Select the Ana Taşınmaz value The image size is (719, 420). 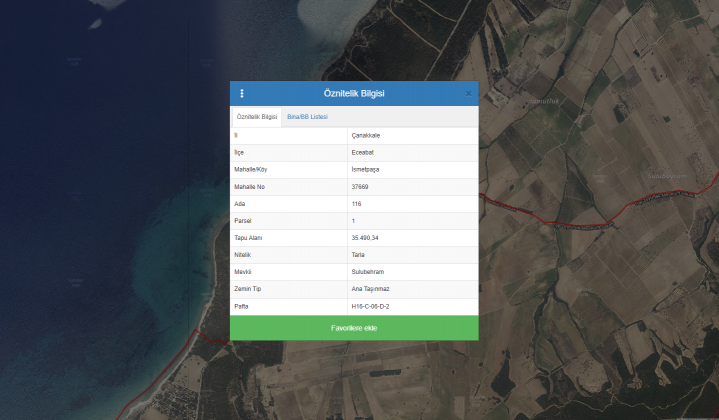point(368,288)
